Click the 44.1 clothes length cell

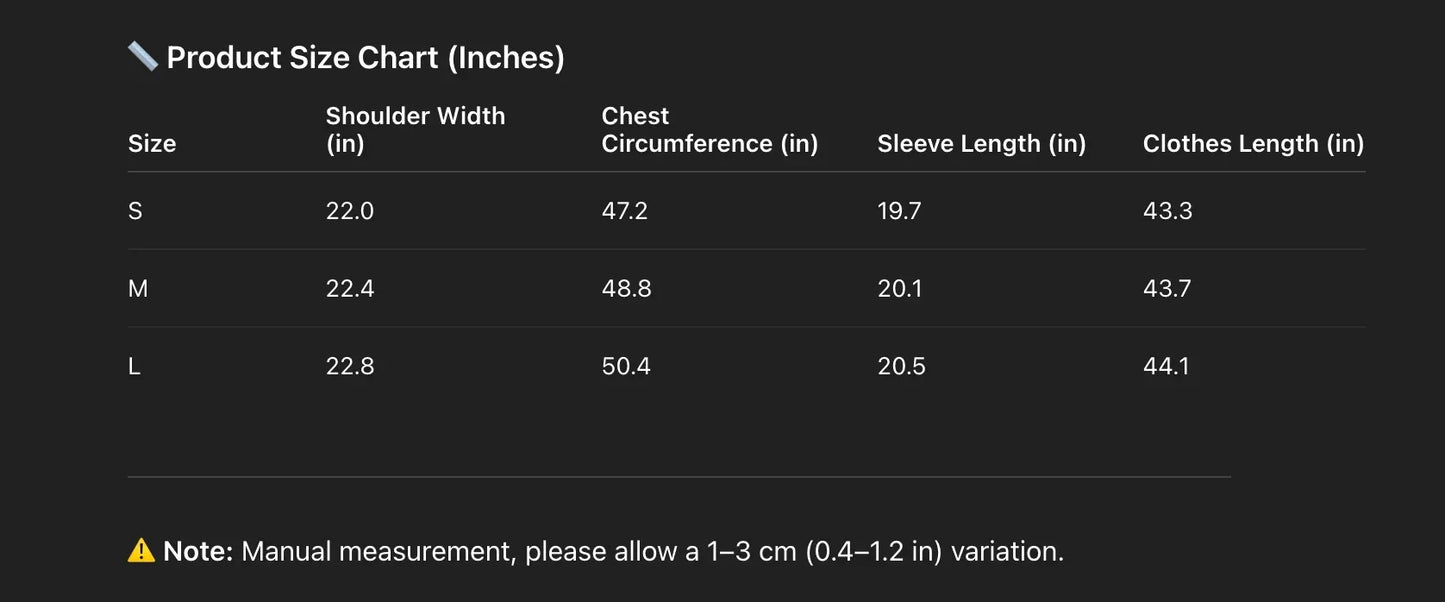pyautogui.click(x=1166, y=367)
